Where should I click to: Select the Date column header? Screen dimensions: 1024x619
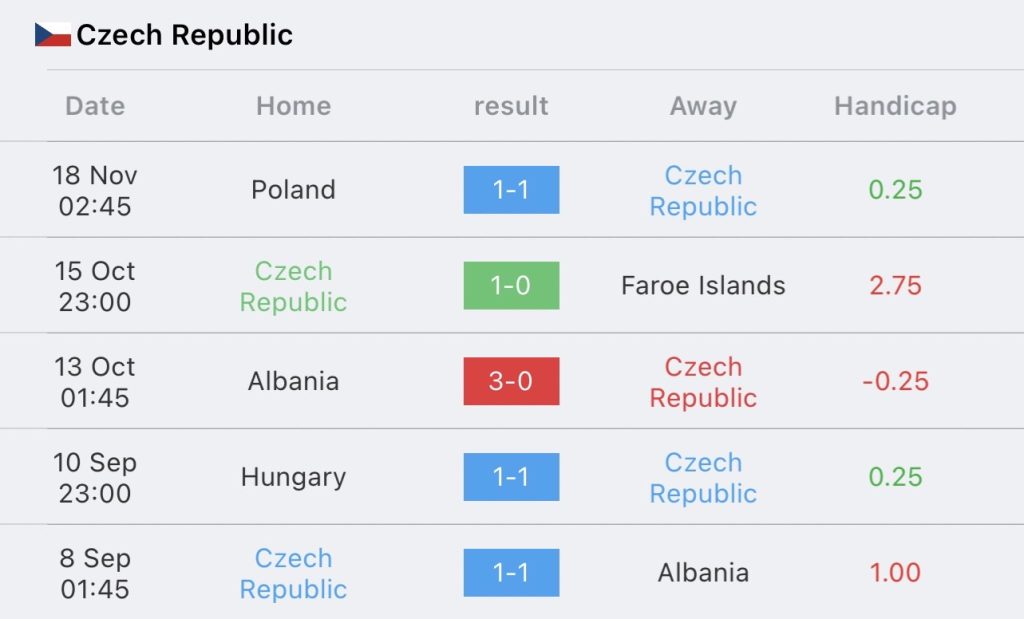pos(95,106)
